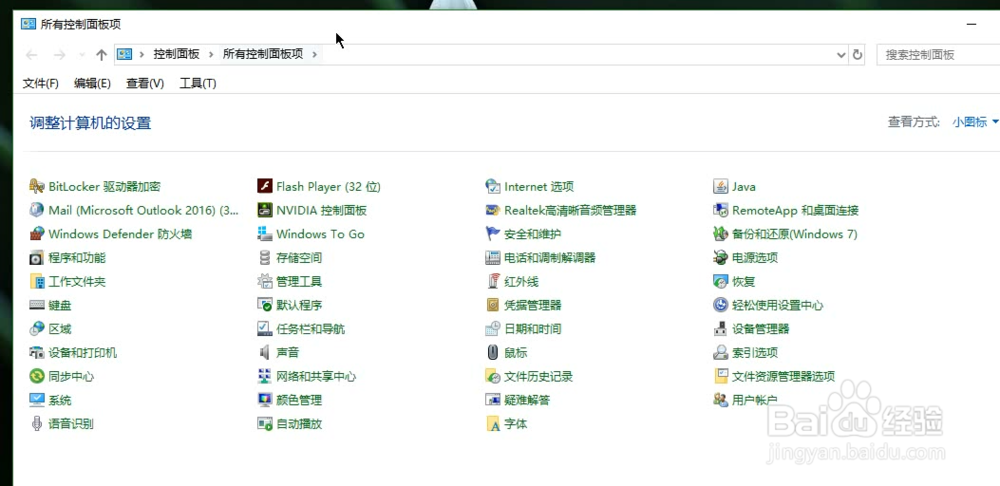Open the 系统 monitor icon
Screen dimensions: 1000x486
37,400
